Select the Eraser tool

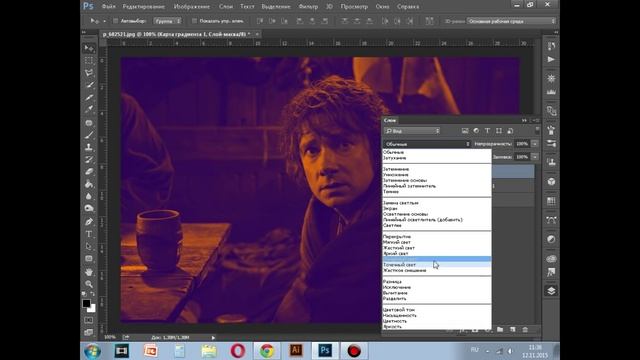pyautogui.click(x=89, y=171)
